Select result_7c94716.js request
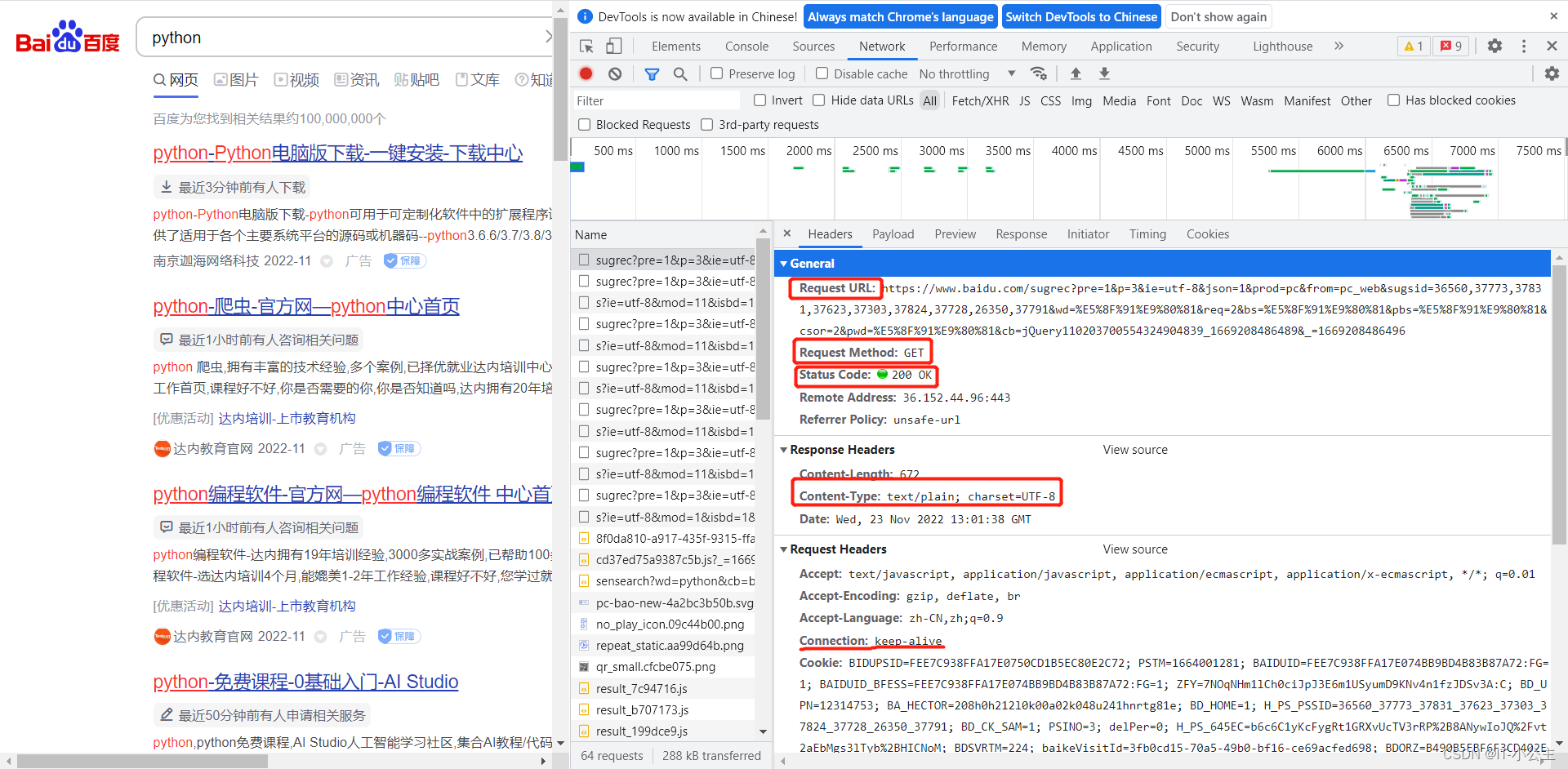Viewport: 1568px width, 769px height. point(663,688)
